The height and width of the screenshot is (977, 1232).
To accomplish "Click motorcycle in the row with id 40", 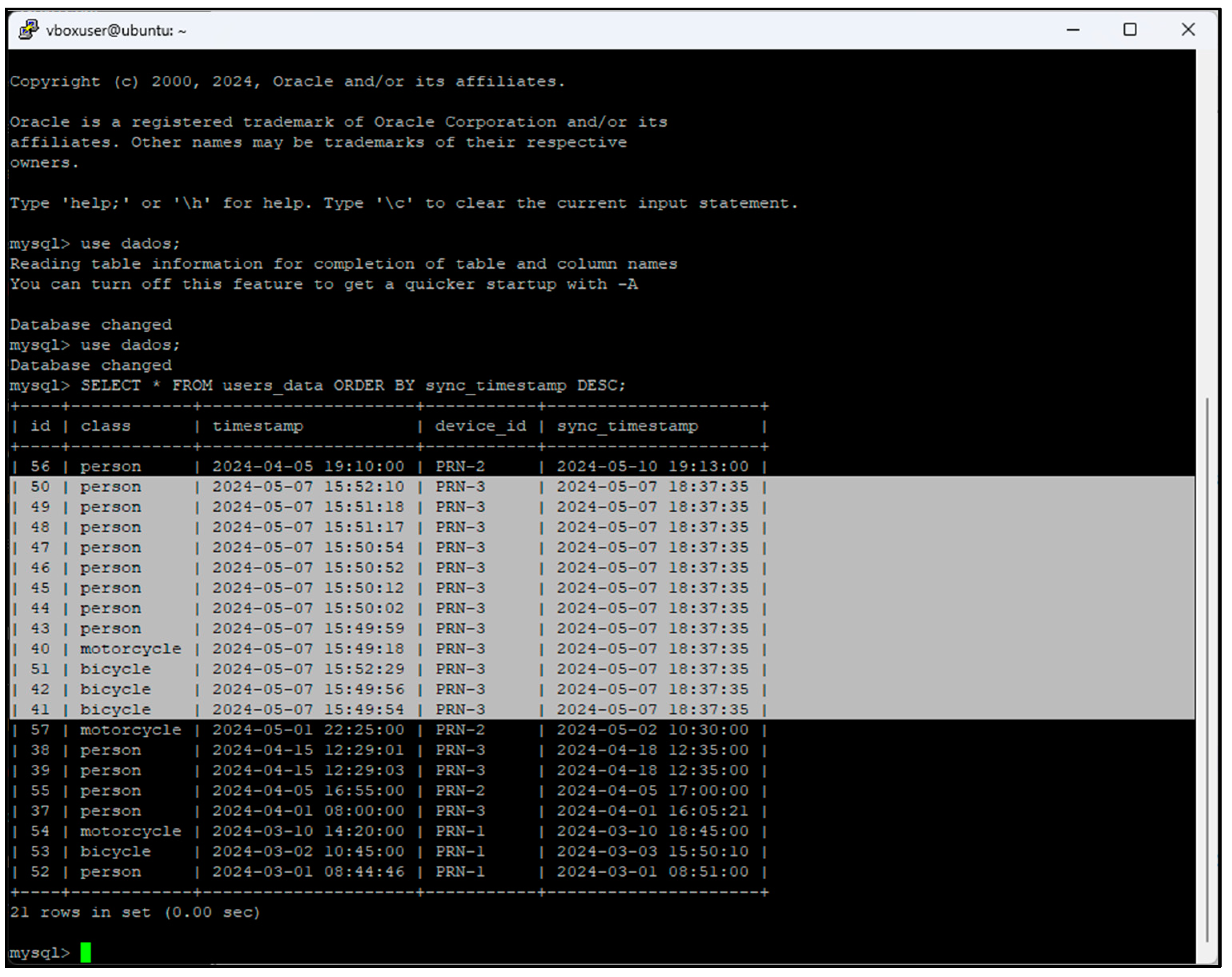I will coord(130,649).
